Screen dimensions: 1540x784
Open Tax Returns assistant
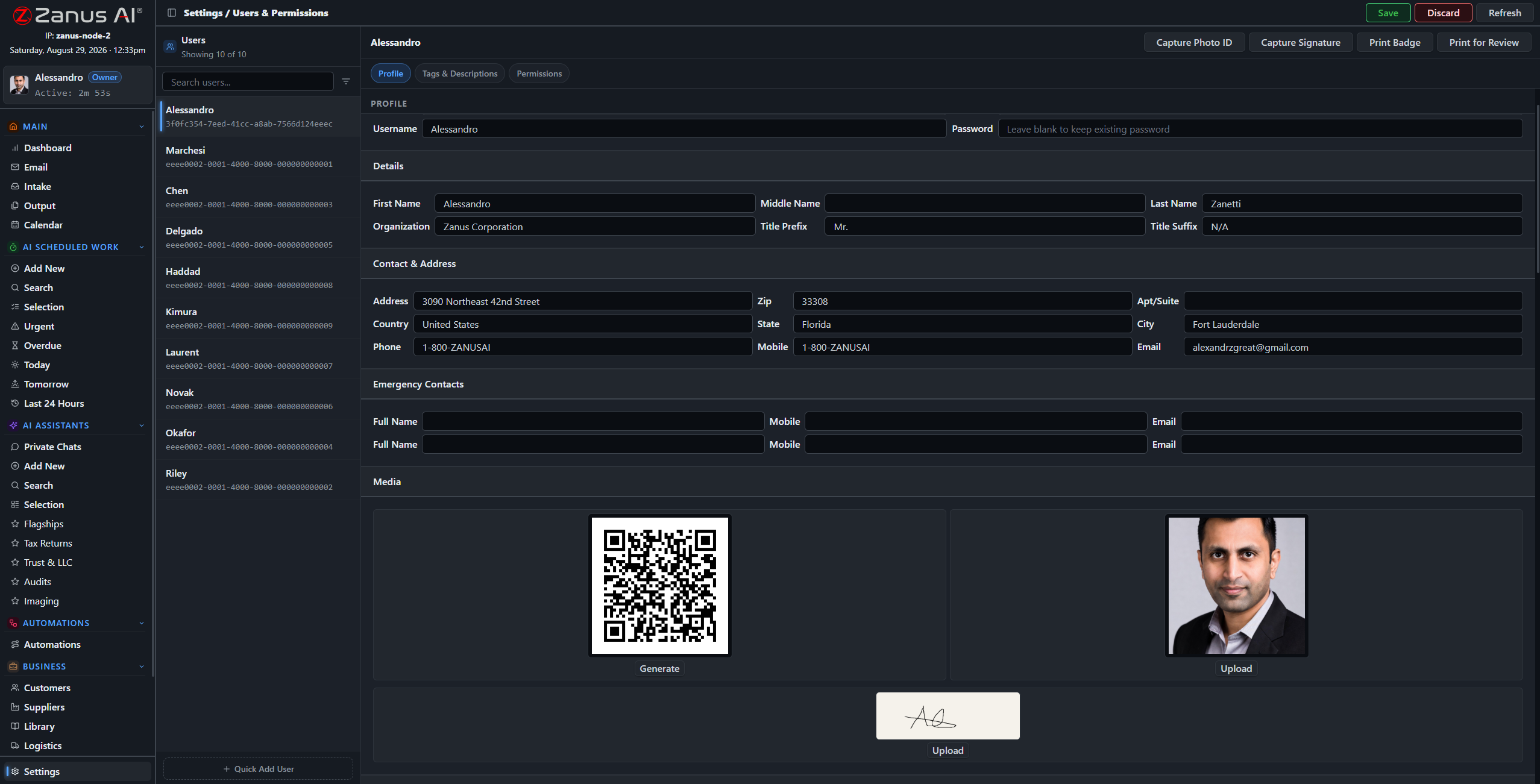48,543
